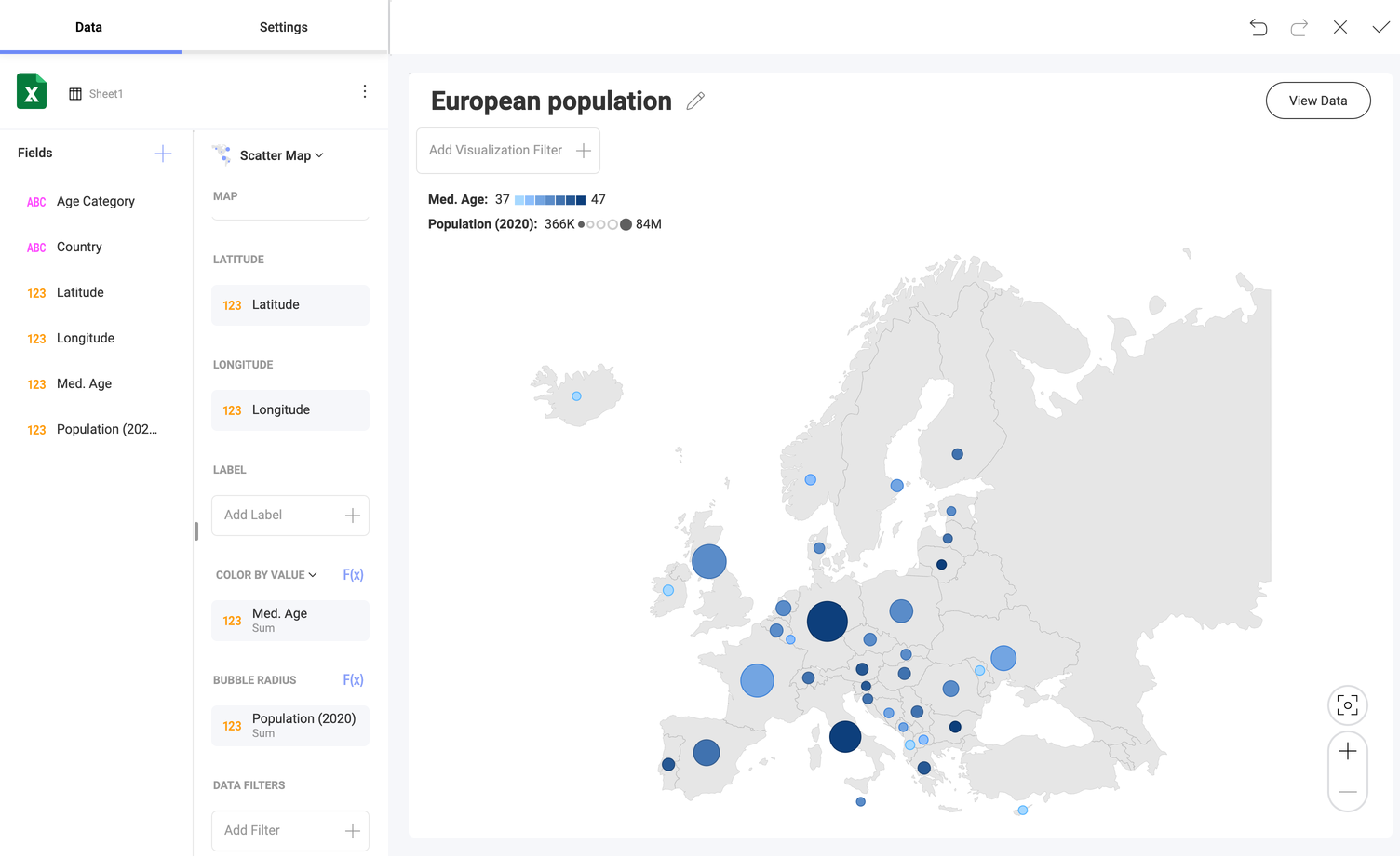Click plus icon in Add Label box
Image resolution: width=1400 pixels, height=858 pixels.
[x=353, y=516]
